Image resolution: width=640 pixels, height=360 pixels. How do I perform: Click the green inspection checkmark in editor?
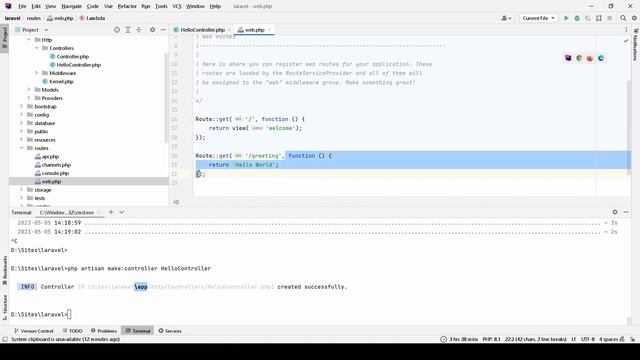[x=626, y=41]
